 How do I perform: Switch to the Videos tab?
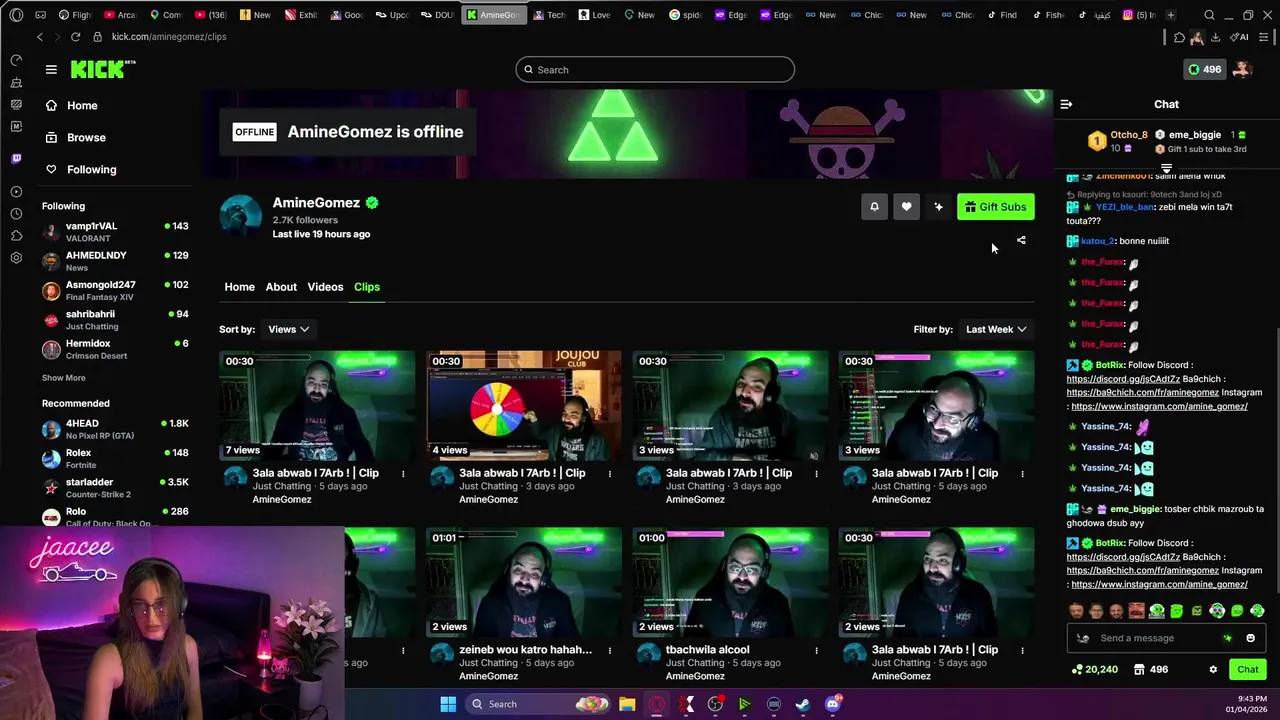[325, 287]
